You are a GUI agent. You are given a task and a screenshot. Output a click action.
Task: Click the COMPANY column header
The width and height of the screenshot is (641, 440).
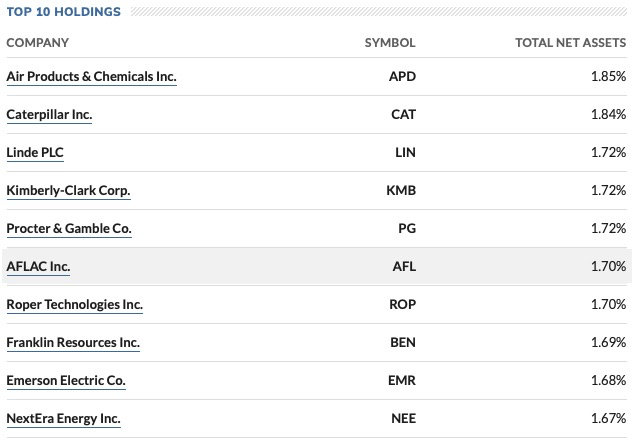38,43
